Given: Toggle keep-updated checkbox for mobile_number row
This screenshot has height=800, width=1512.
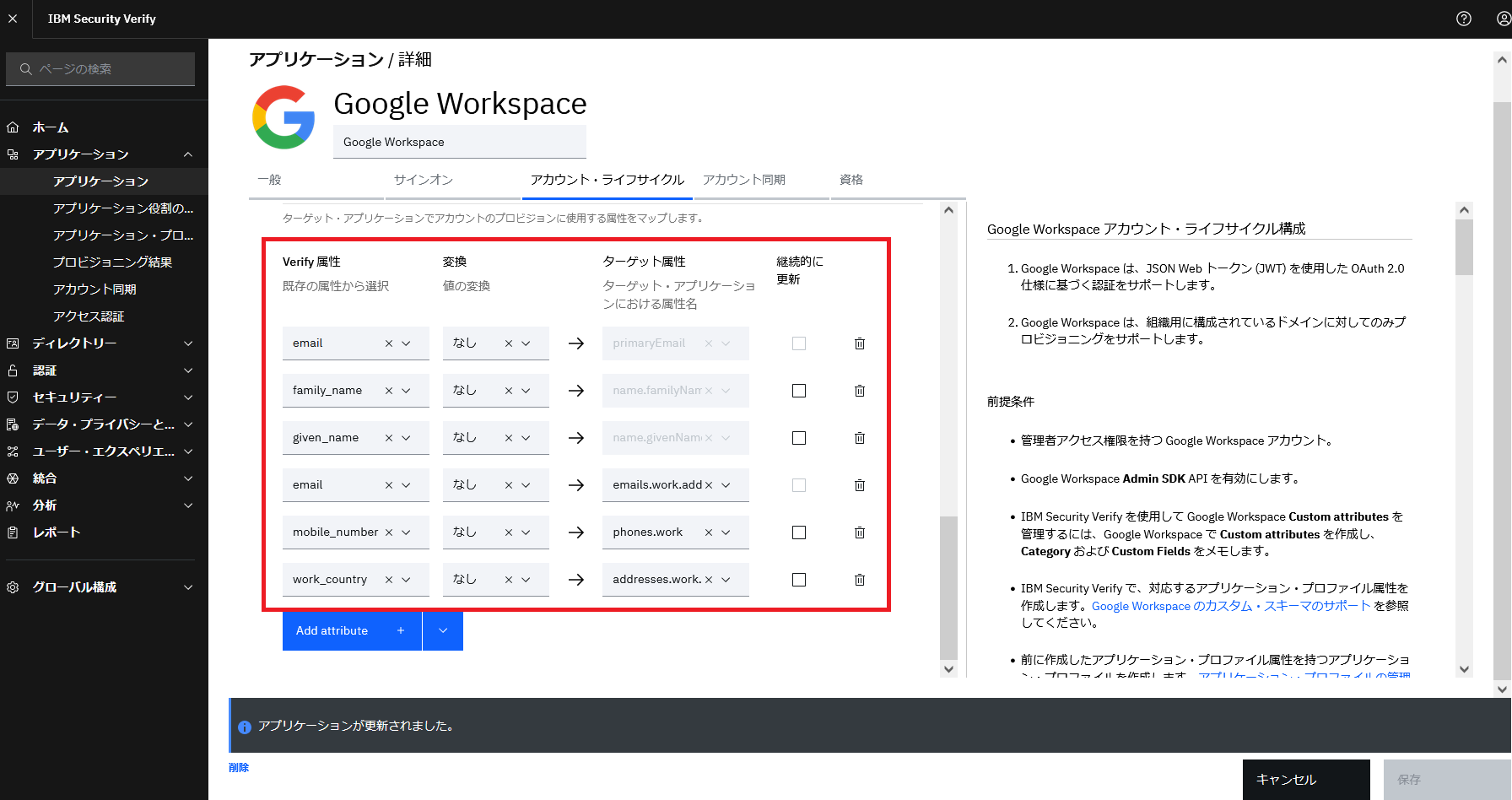Looking at the screenshot, I should pyautogui.click(x=799, y=532).
